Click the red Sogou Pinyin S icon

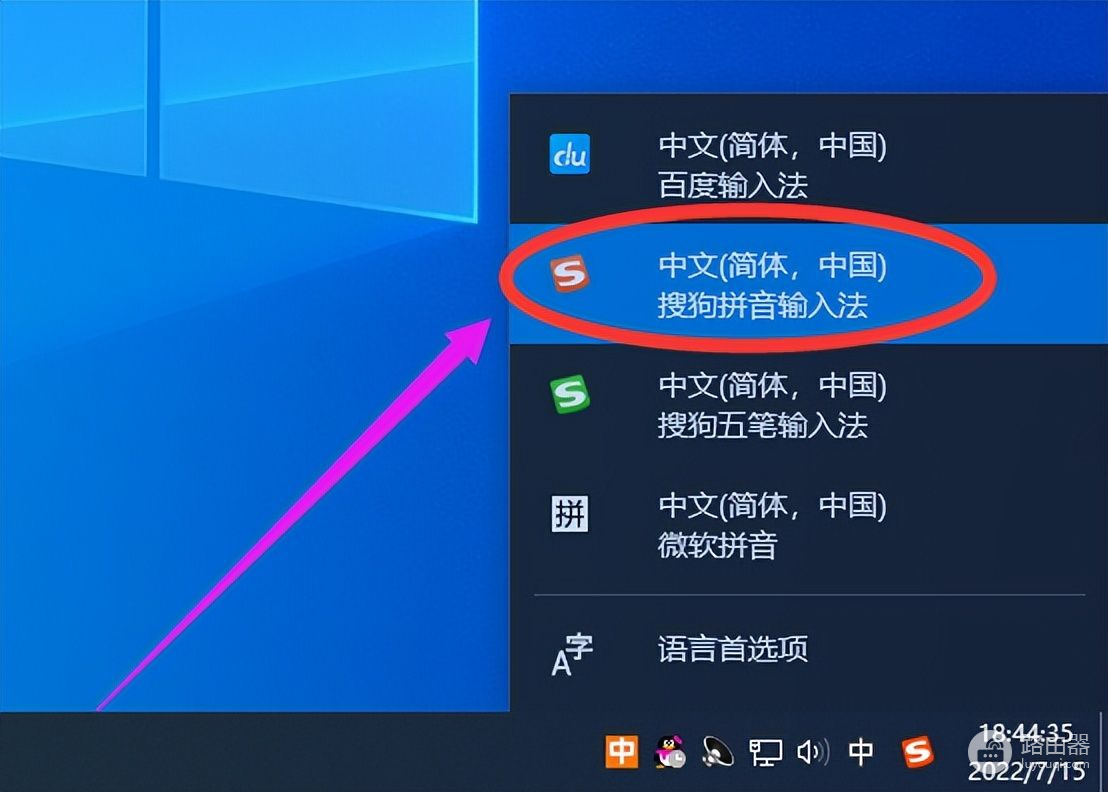coord(570,273)
